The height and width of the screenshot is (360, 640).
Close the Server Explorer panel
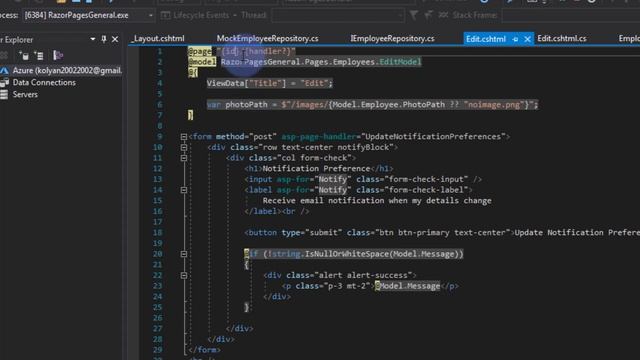click(x=115, y=39)
